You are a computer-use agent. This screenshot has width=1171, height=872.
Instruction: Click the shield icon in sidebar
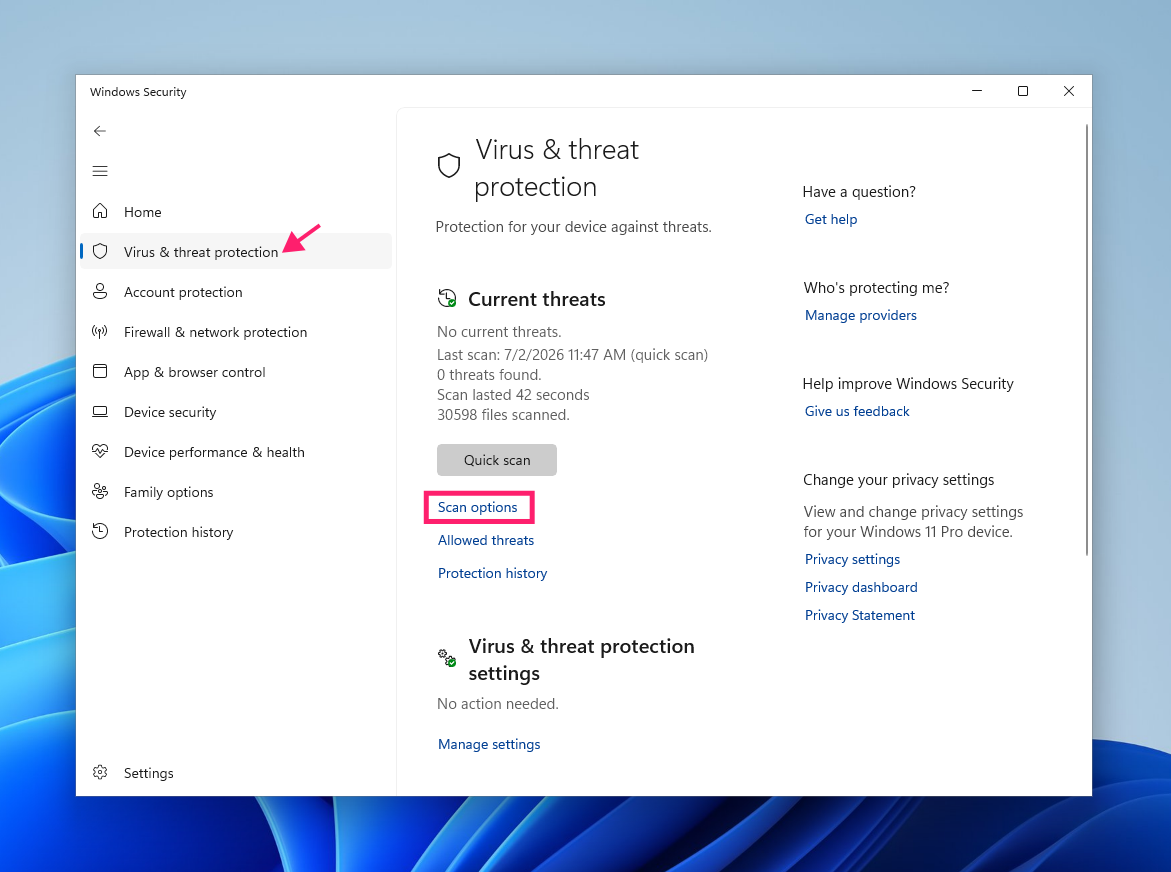(100, 252)
